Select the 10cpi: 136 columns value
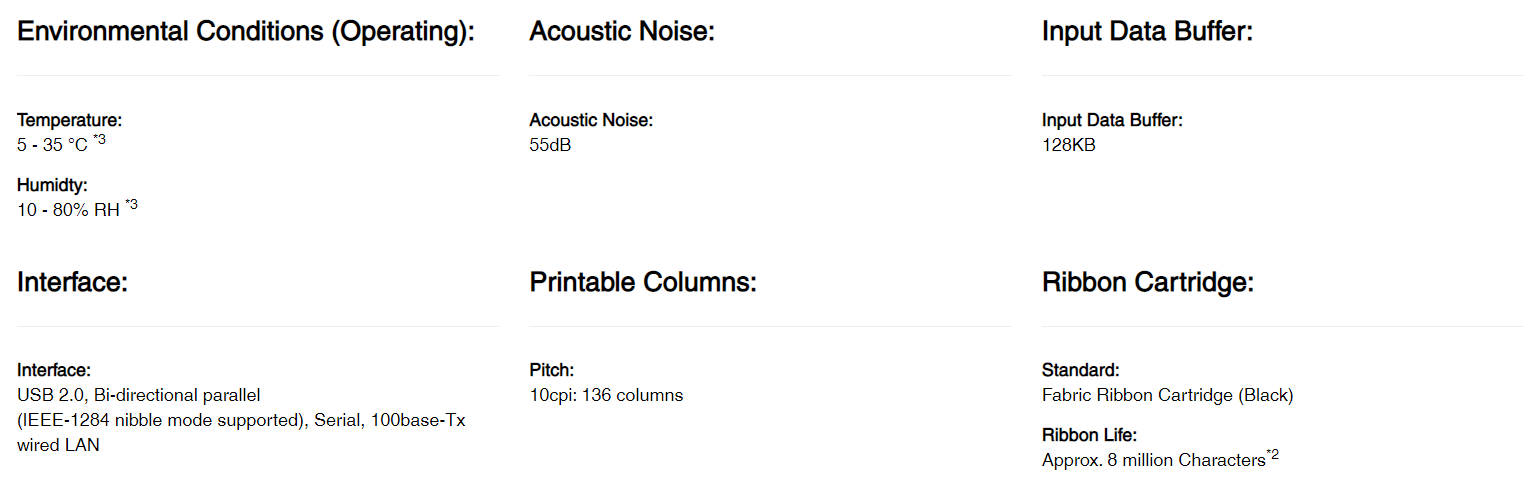Viewport: 1529px width, 499px height. pyautogui.click(x=606, y=395)
